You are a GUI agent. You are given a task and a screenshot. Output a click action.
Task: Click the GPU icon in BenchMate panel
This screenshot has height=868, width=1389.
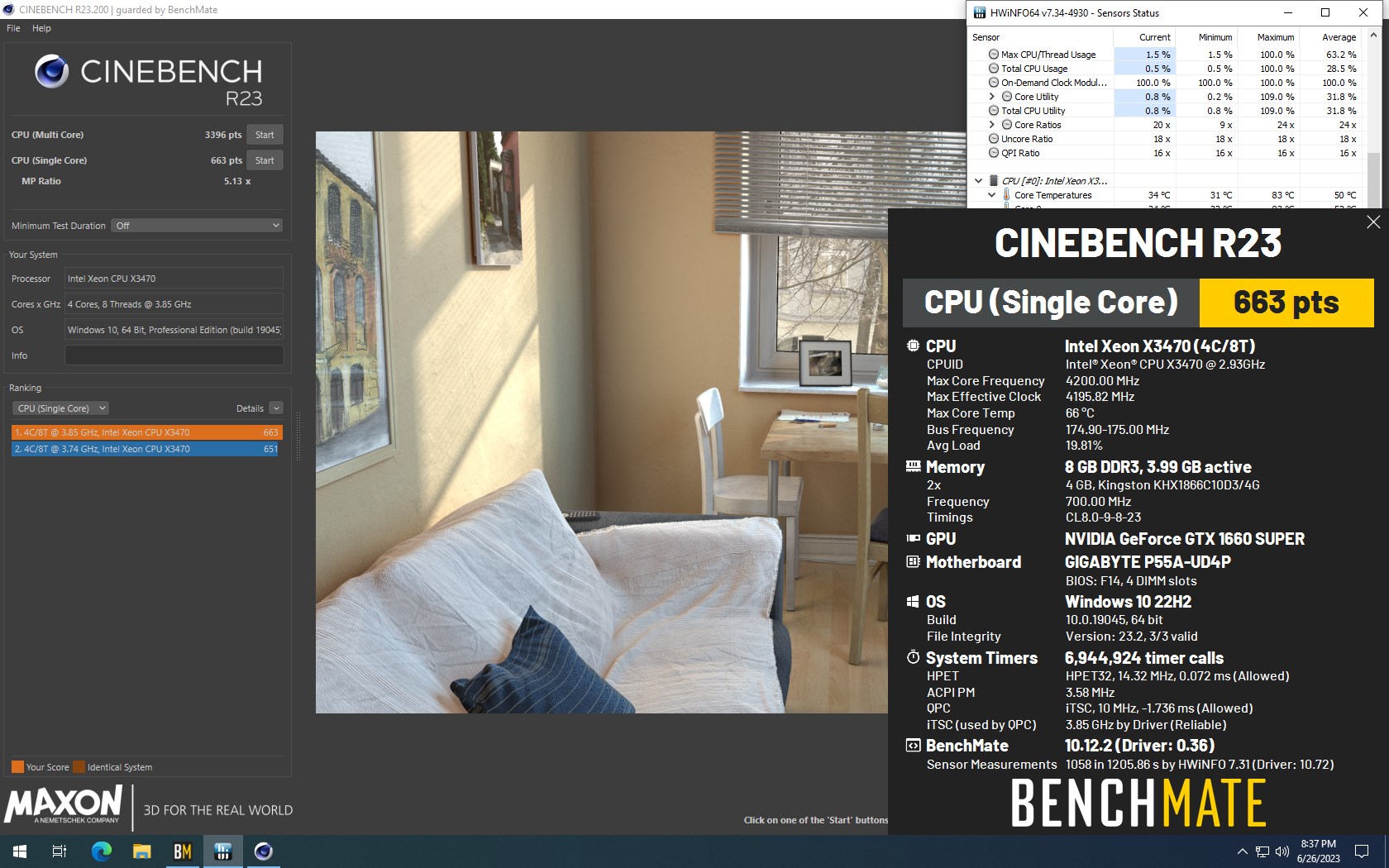[913, 538]
